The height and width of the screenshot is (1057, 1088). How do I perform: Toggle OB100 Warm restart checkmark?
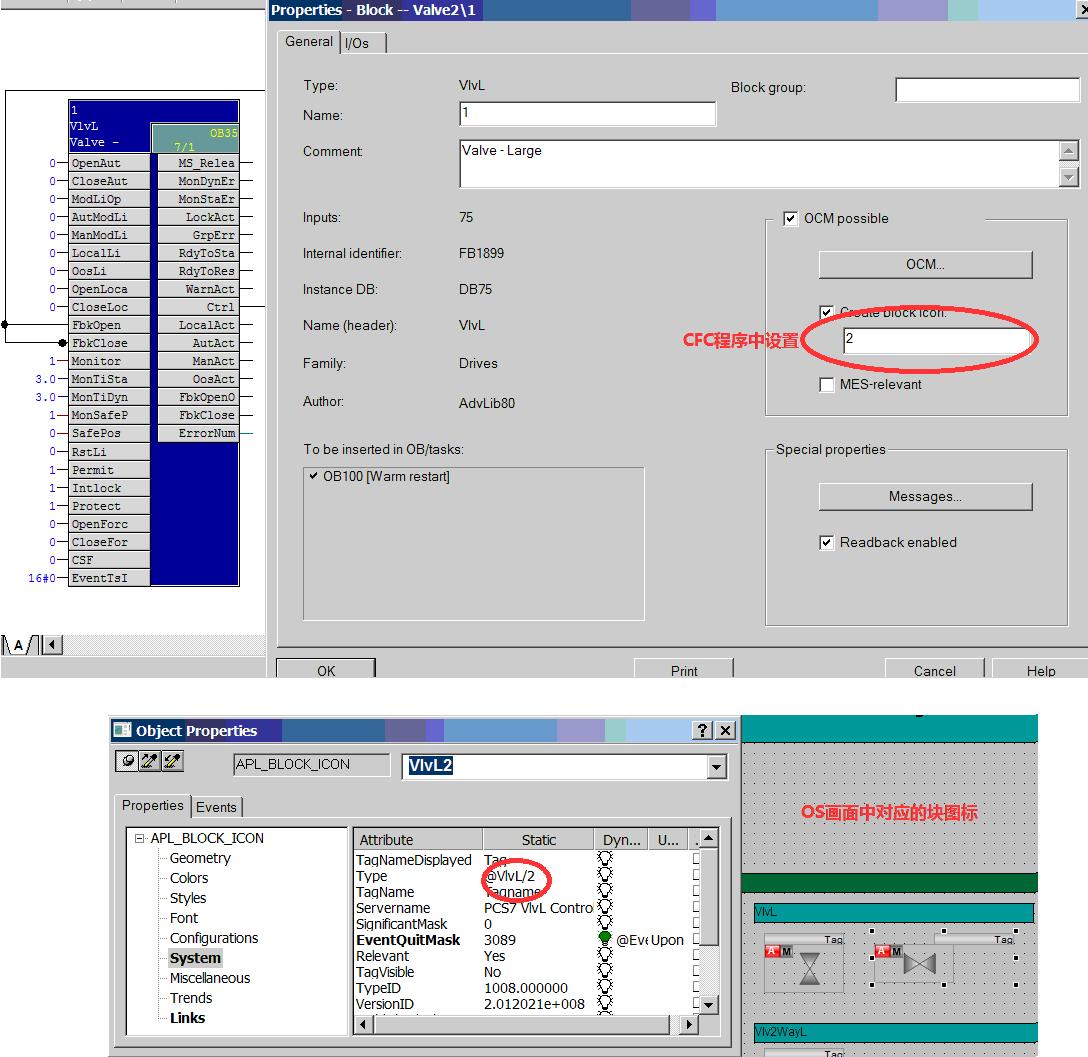tap(314, 477)
